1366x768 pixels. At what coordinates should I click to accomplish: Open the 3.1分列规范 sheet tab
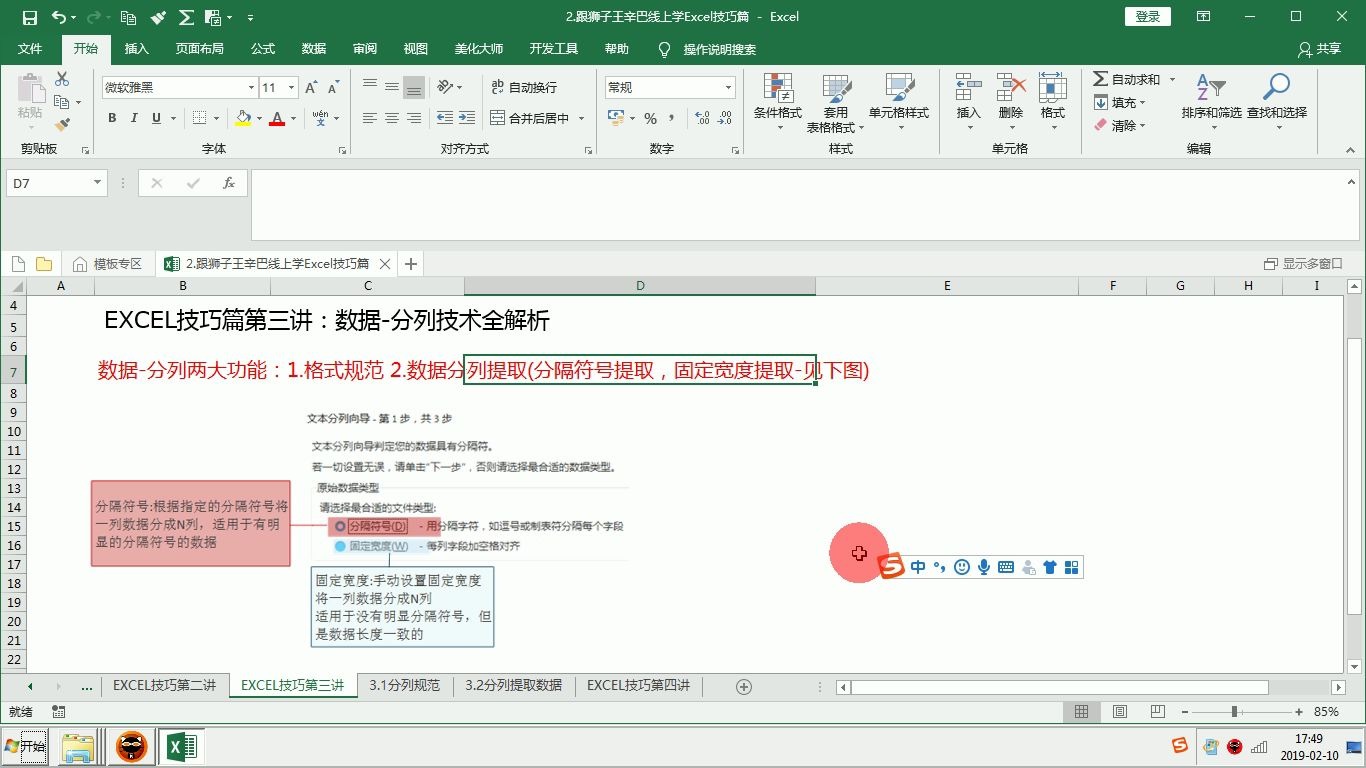[404, 686]
